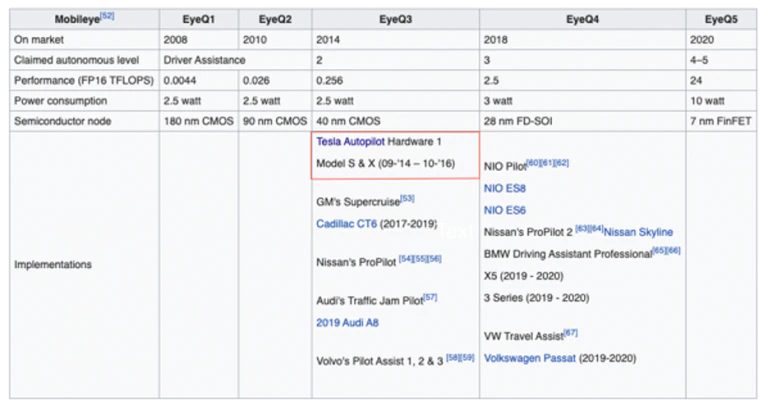Click the '3 Series (2019 - 2020)' text
The width and height of the screenshot is (768, 402).
tap(536, 298)
